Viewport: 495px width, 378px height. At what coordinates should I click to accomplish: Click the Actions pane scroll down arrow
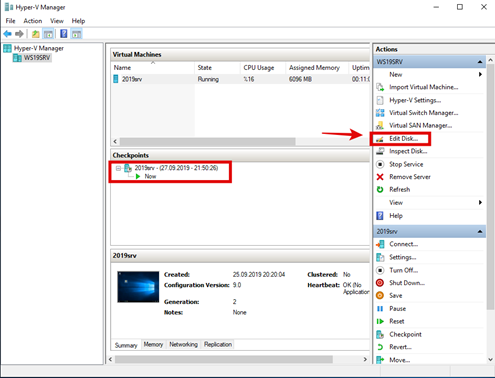[490, 359]
